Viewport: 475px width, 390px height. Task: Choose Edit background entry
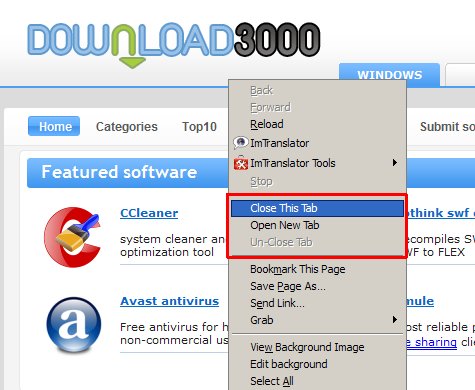point(318,364)
